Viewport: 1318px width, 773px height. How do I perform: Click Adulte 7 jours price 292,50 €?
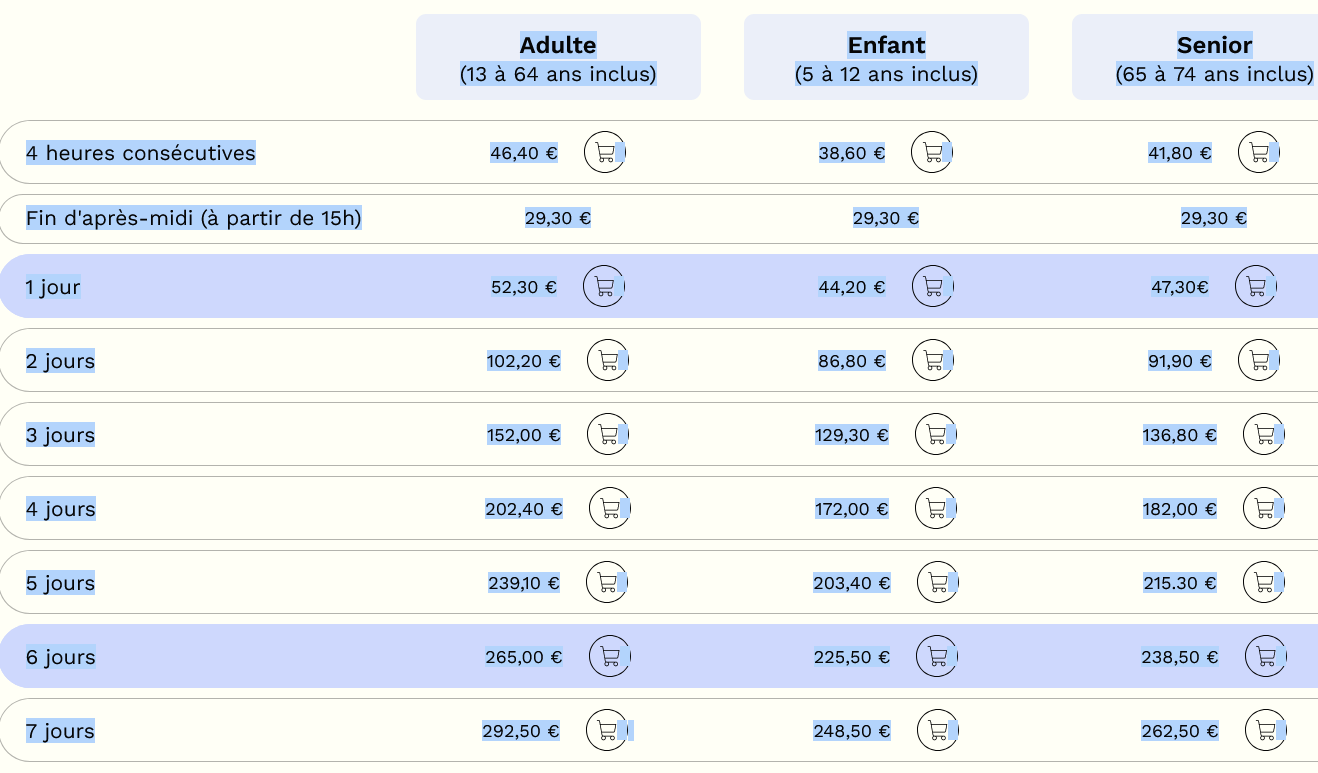[x=520, y=731]
